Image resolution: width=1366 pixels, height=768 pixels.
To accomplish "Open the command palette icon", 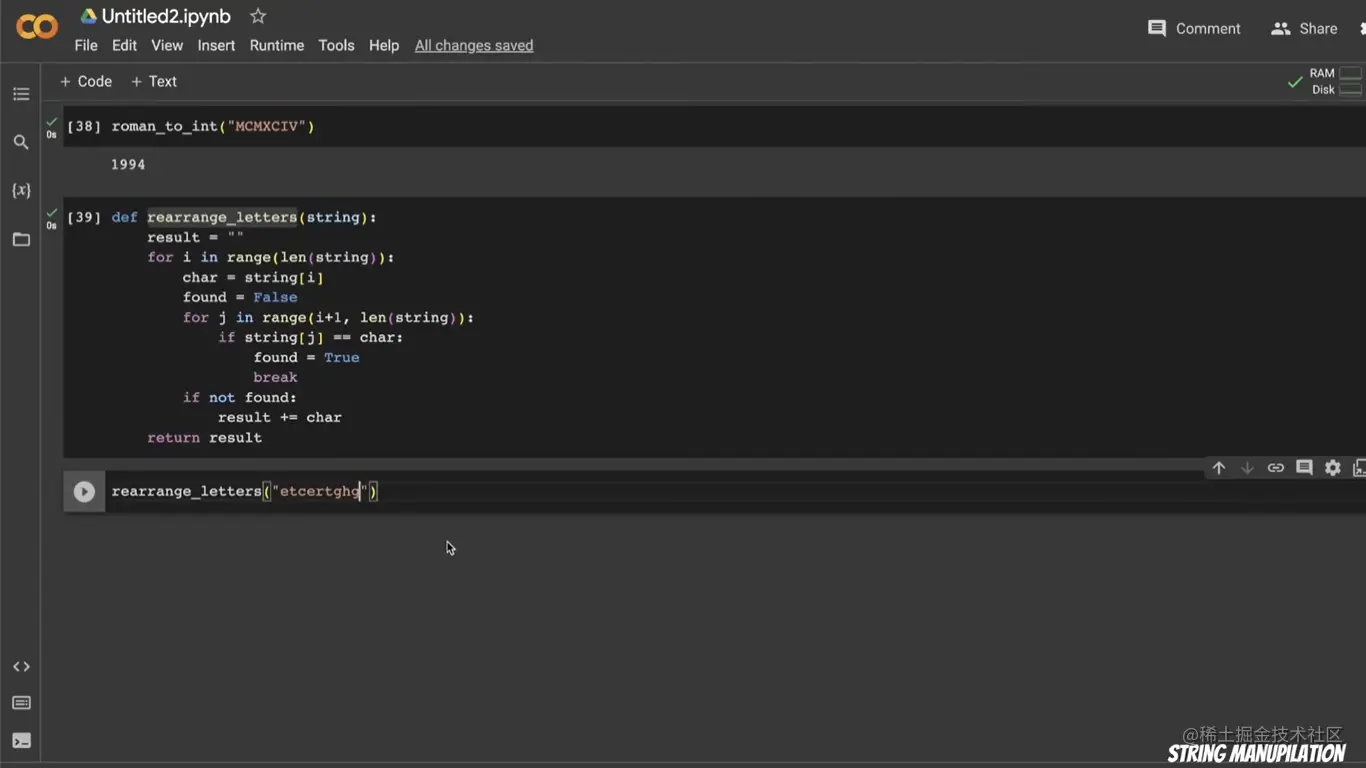I will (21, 703).
